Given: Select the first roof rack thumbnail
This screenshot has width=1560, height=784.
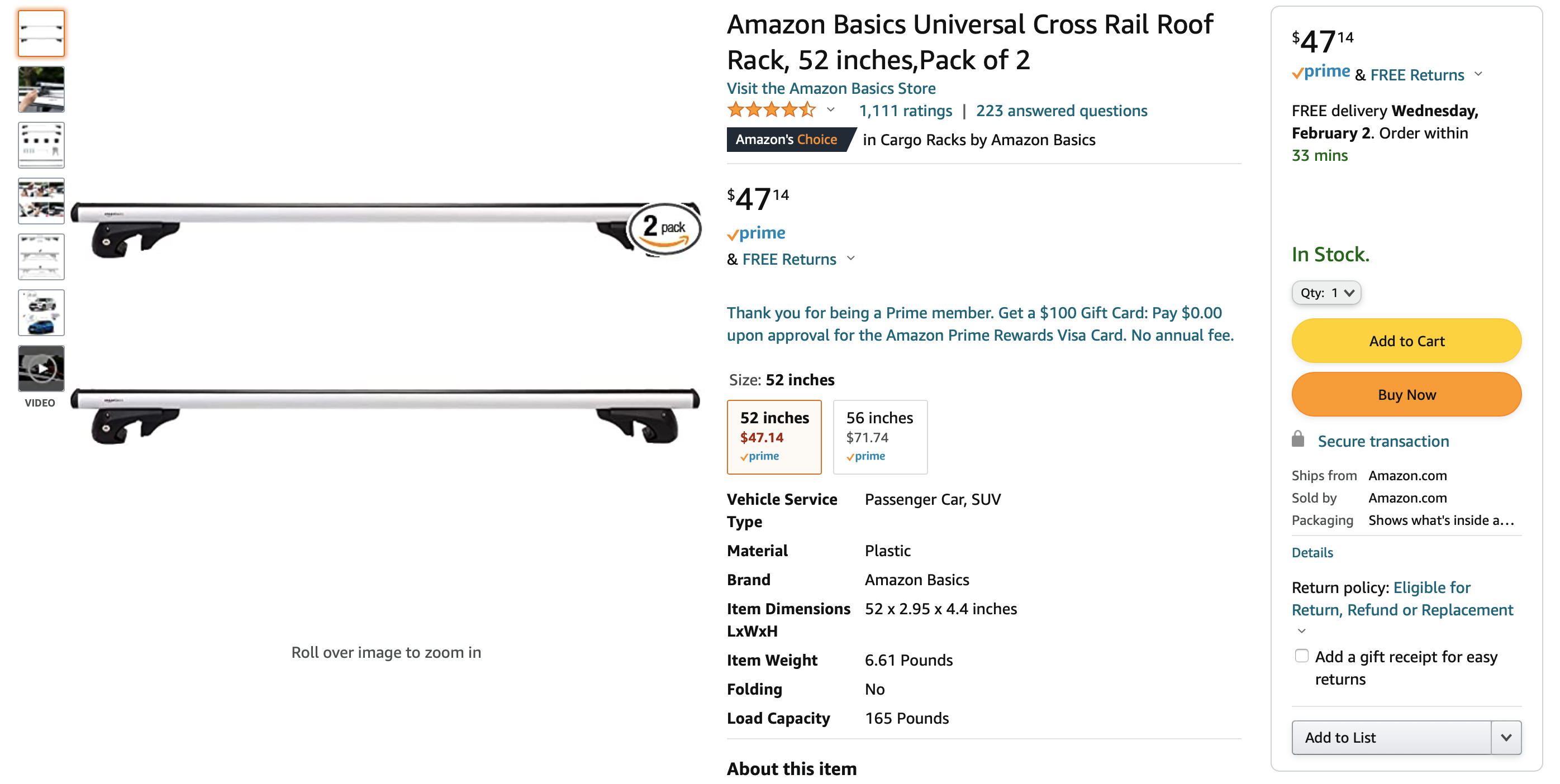Looking at the screenshot, I should 41,34.
